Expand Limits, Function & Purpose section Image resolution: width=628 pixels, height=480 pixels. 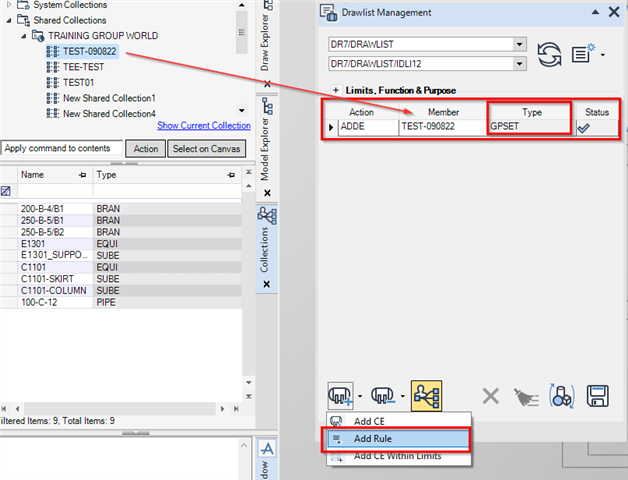[x=336, y=90]
